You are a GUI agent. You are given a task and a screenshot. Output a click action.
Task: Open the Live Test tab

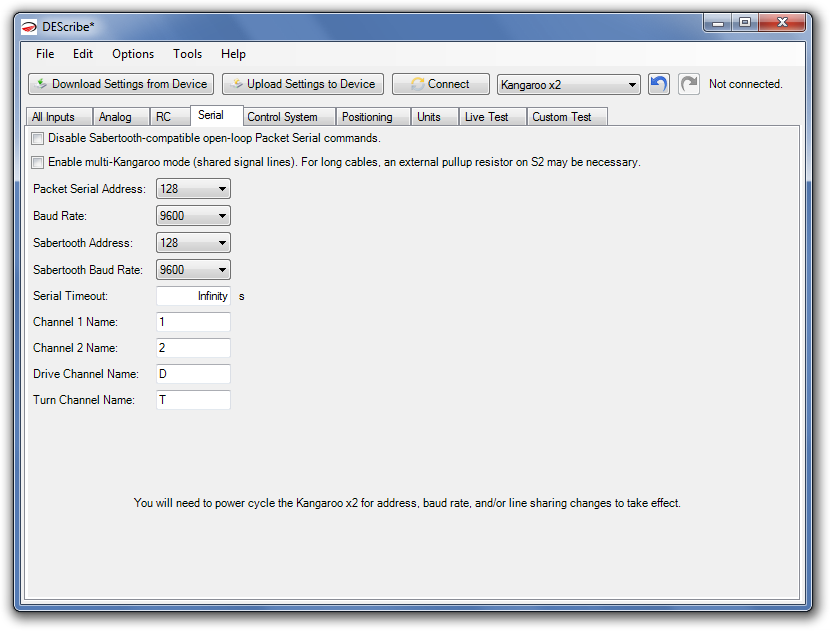tap(486, 117)
